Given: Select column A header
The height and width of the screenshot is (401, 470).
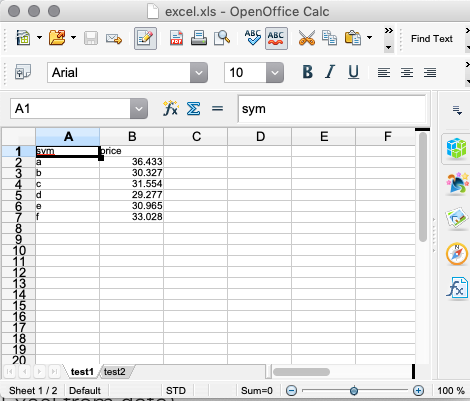Looking at the screenshot, I should tap(68, 137).
